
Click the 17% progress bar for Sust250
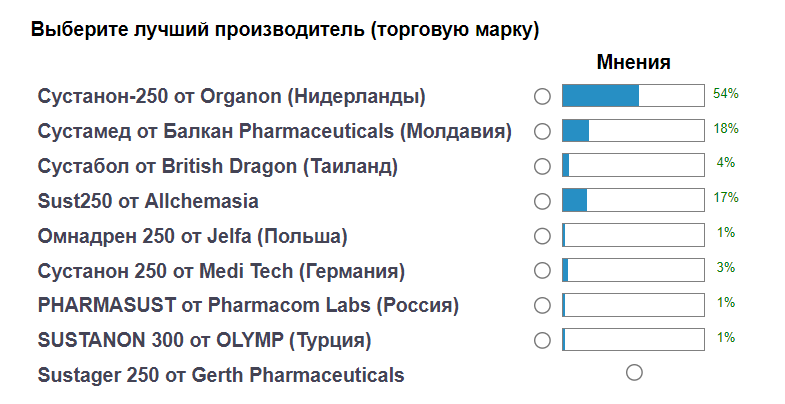point(633,200)
